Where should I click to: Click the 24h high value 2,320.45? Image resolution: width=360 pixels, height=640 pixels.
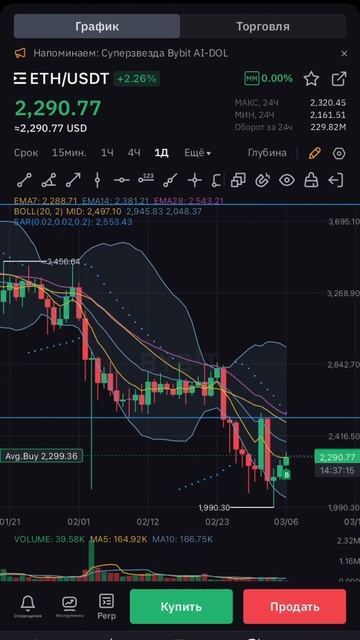[x=328, y=103]
